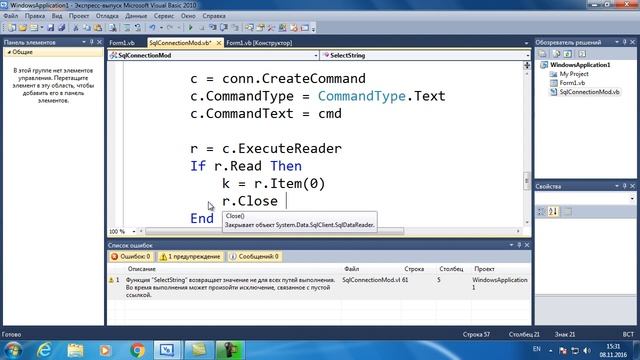Viewport: 640px width, 360px height.
Task: Select Form1.vb in Solution Explorer tree
Action: coord(572,83)
